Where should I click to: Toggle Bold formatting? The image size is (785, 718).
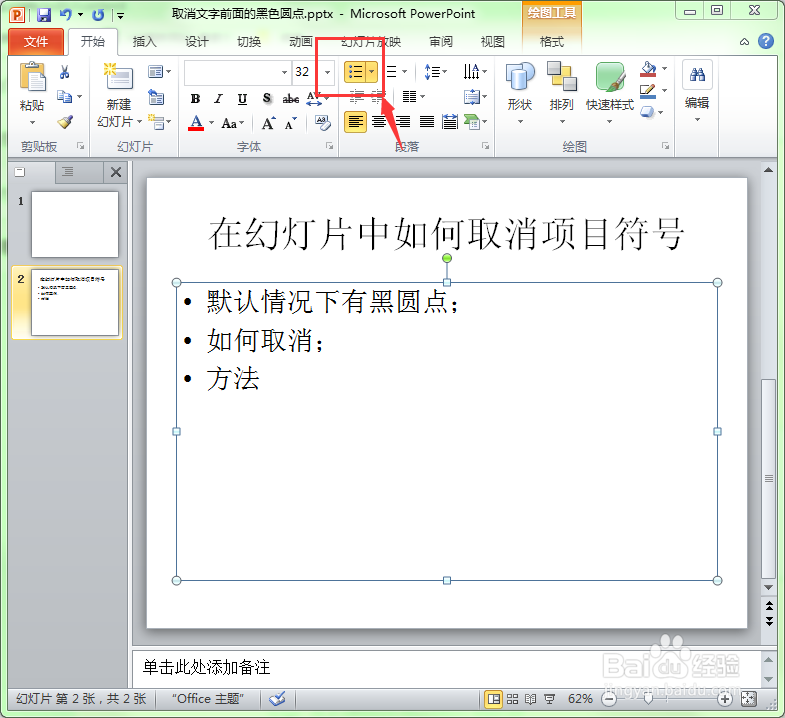(195, 99)
